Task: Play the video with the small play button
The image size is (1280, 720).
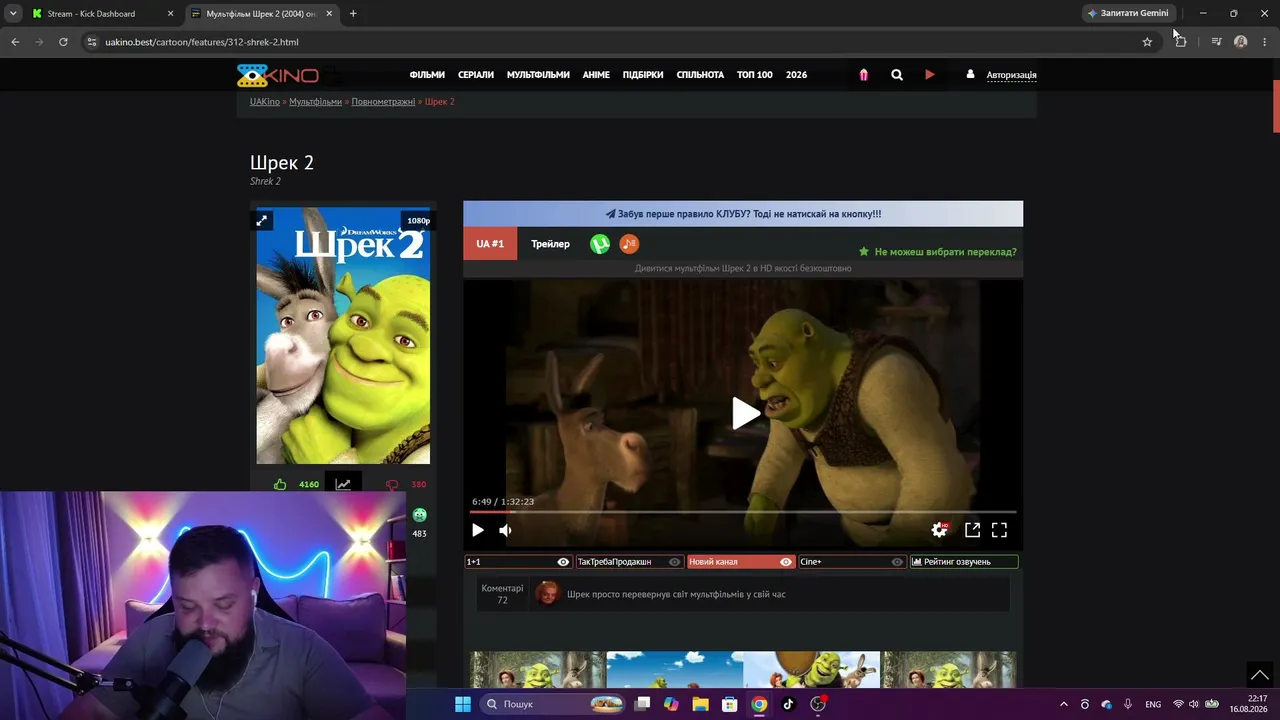Action: coord(478,530)
